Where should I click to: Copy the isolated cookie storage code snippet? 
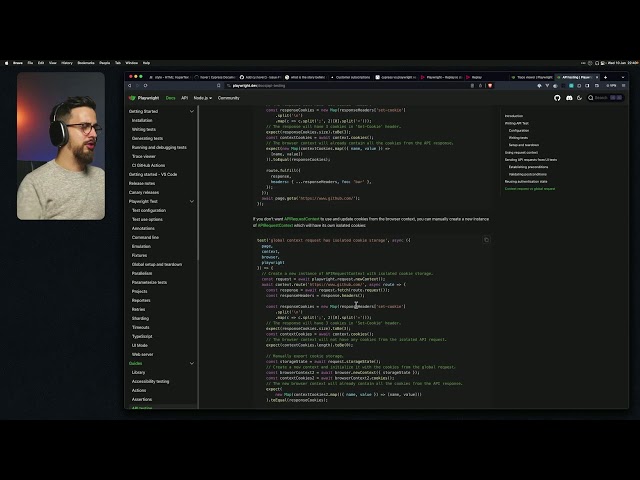[x=486, y=240]
